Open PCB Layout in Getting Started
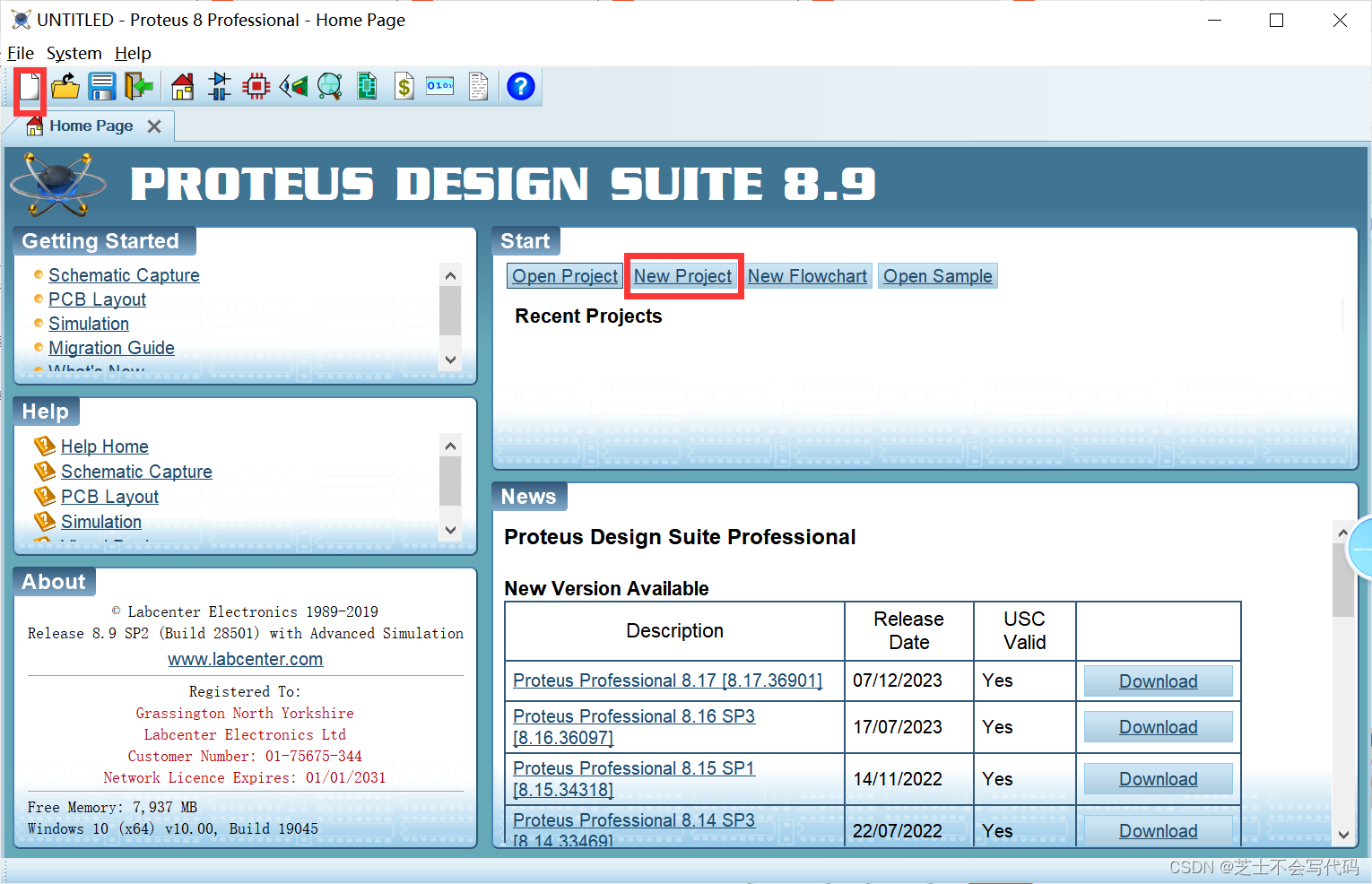Screen dimensions: 1372x884 97,299
